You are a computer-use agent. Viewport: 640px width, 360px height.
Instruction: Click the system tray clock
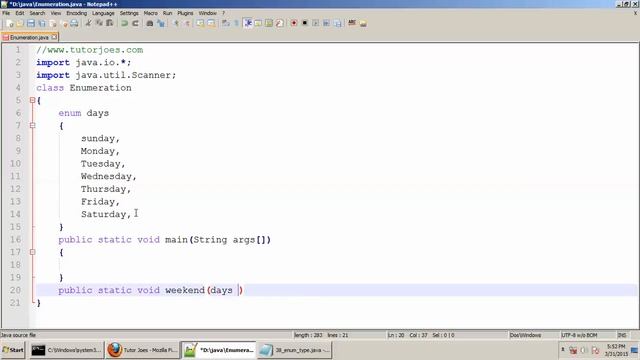(x=616, y=350)
